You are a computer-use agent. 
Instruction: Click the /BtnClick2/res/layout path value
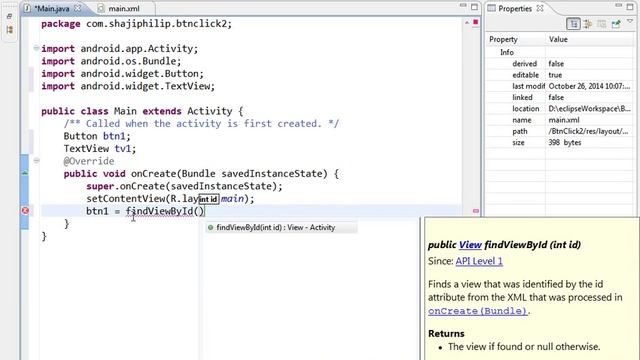coord(588,131)
